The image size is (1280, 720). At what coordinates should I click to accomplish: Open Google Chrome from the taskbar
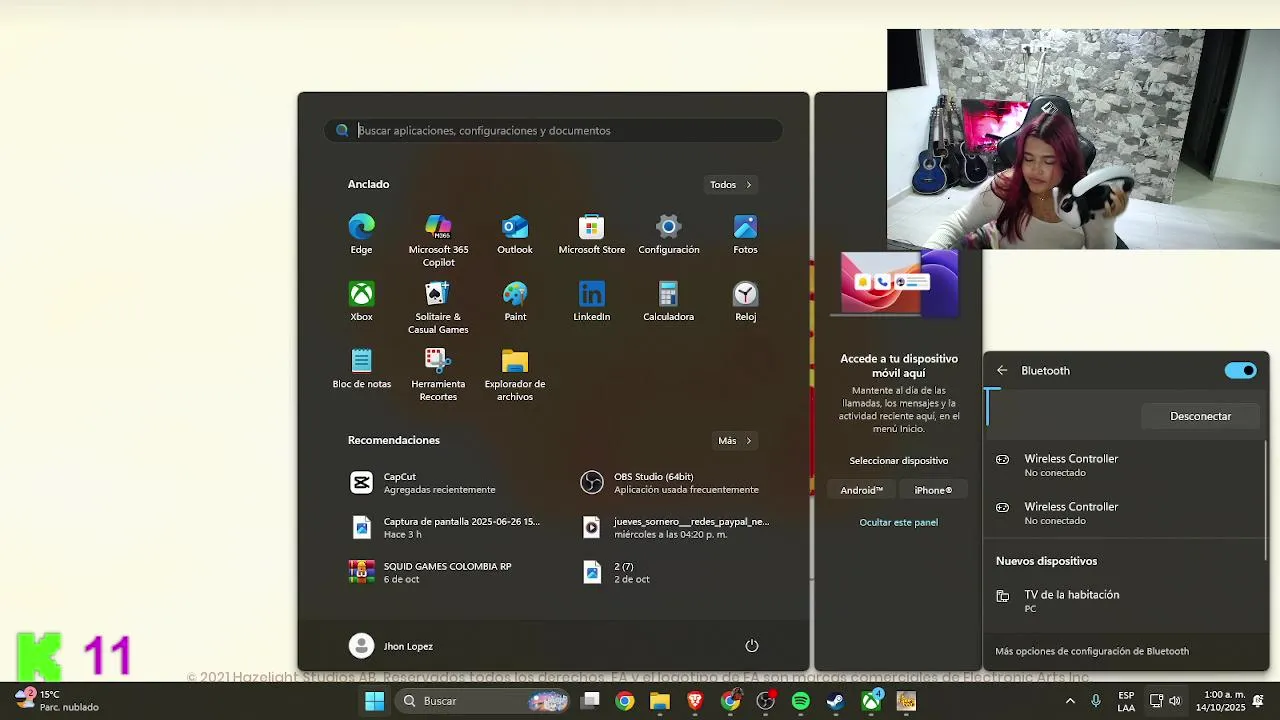point(625,701)
